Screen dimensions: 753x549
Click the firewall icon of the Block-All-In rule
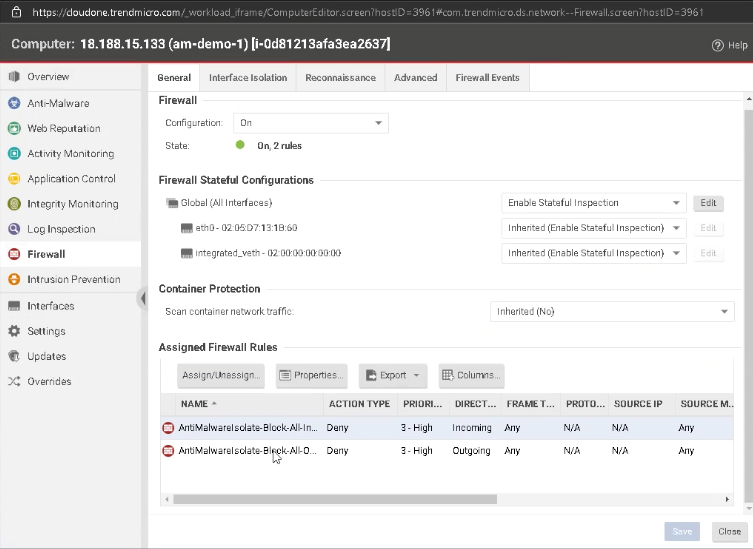[x=168, y=427]
